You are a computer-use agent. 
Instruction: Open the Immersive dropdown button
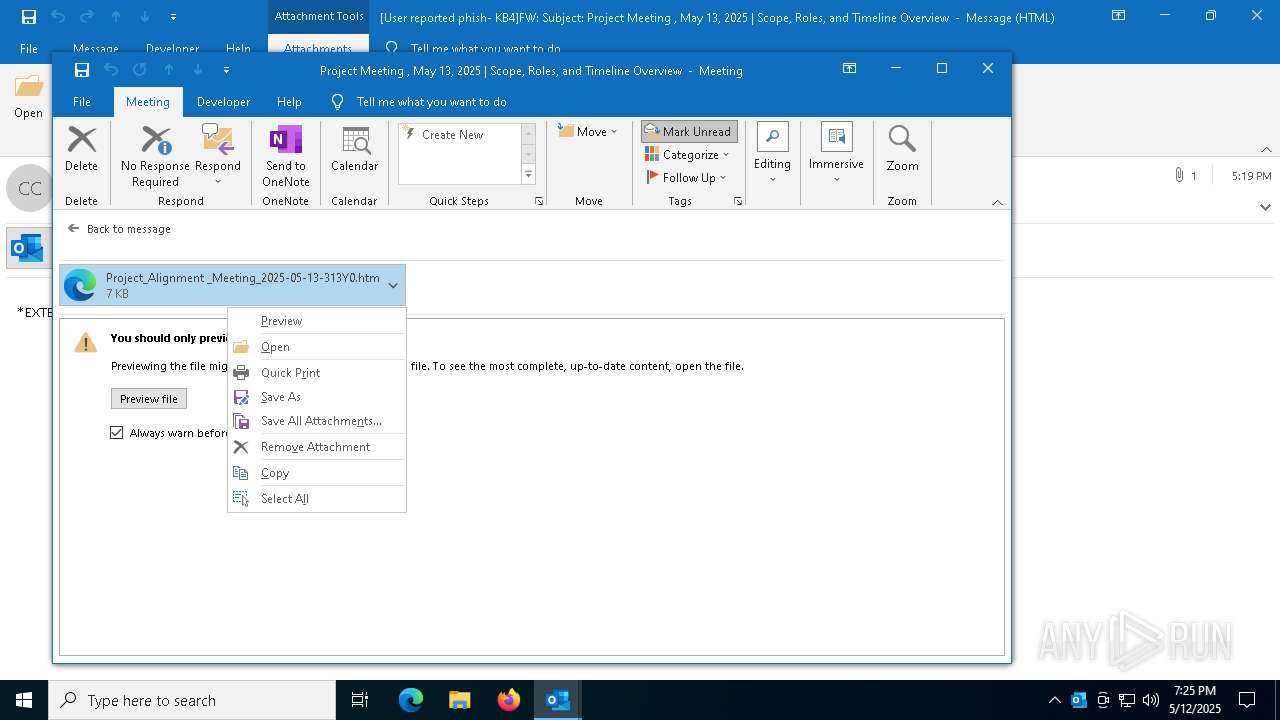[x=836, y=156]
